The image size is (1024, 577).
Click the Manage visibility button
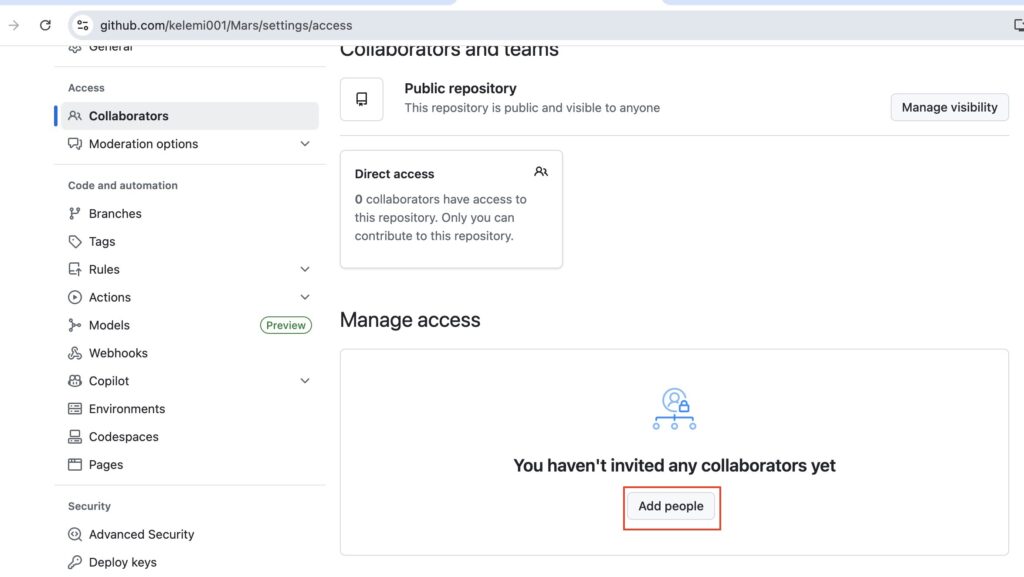tap(949, 107)
